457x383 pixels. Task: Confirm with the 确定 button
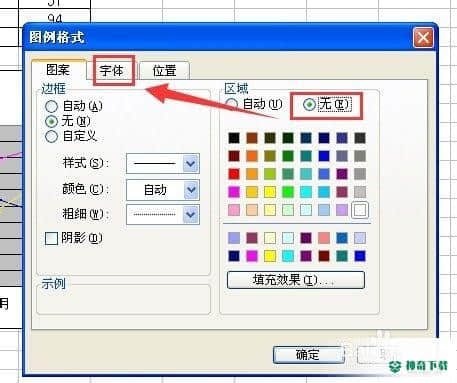[308, 354]
